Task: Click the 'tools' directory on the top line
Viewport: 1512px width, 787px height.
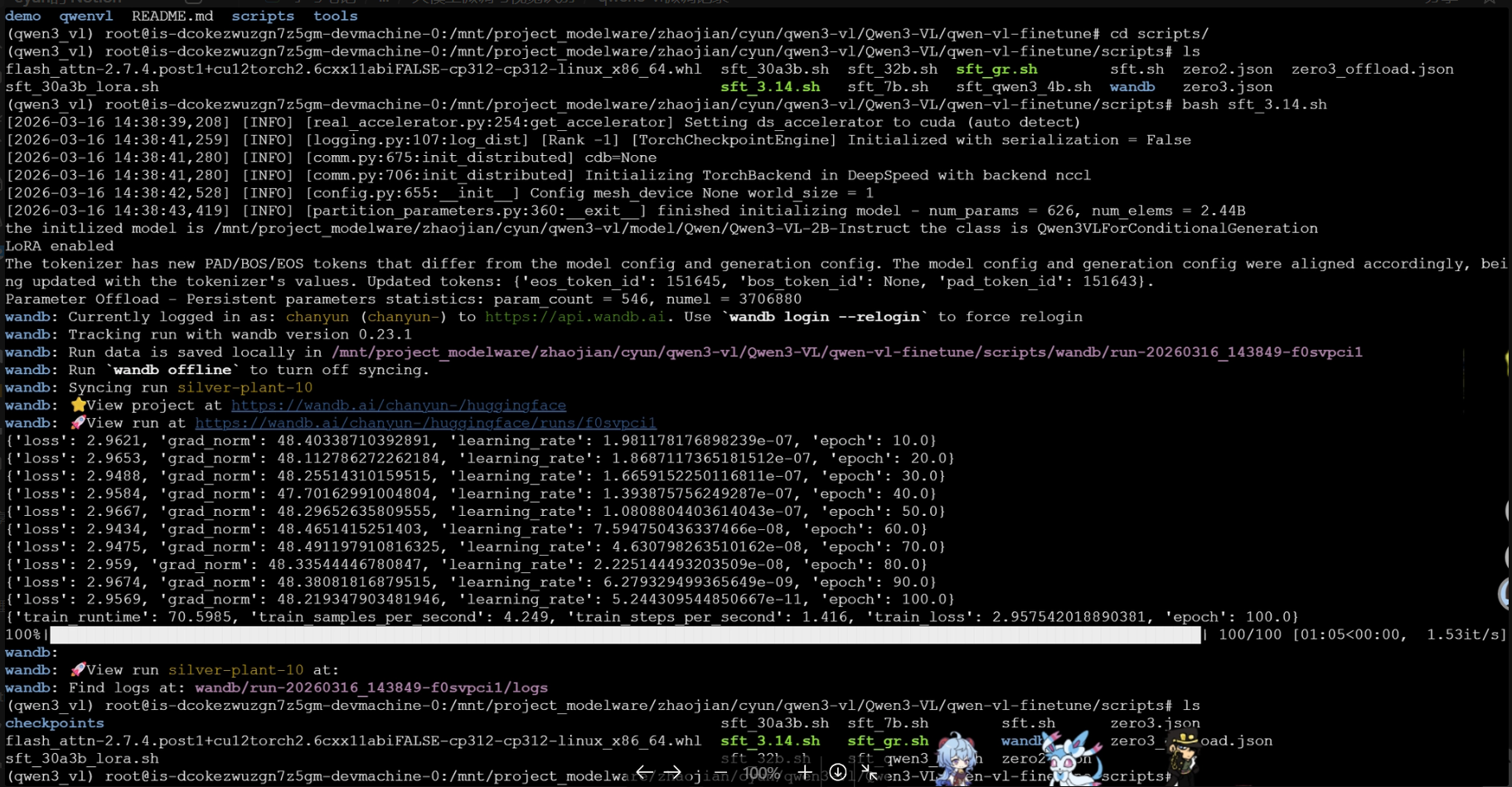Action: pyautogui.click(x=336, y=16)
